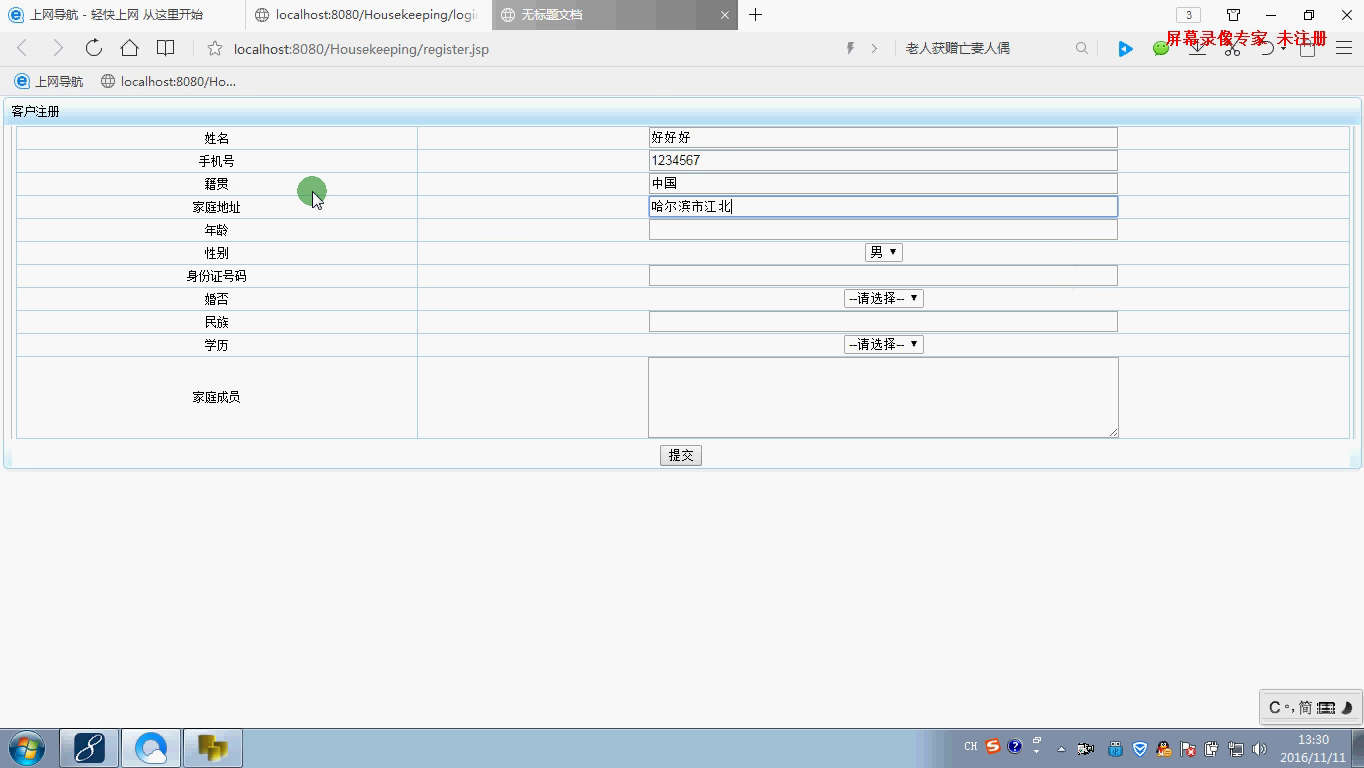Open the WeChat extension icon
The height and width of the screenshot is (768, 1364).
(x=1160, y=48)
